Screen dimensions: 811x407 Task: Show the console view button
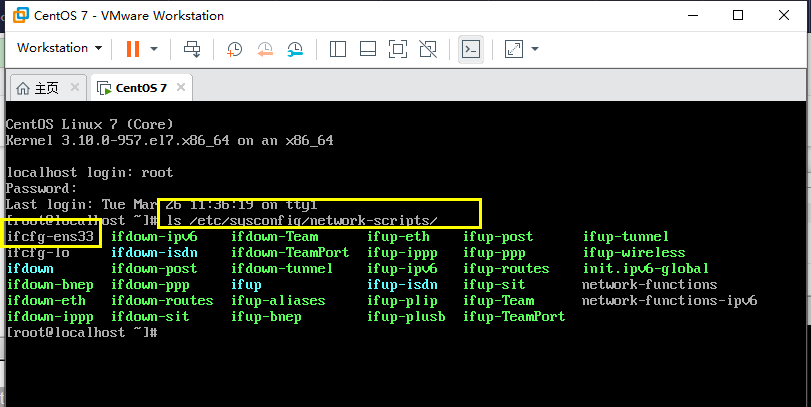(471, 49)
